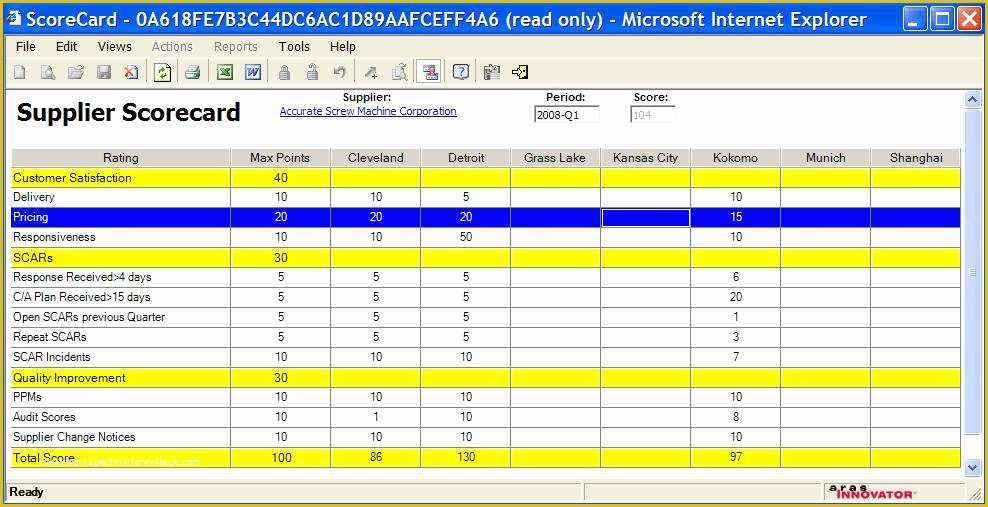
Task: Click Kokomo Total Score cell showing 97
Action: point(735,457)
